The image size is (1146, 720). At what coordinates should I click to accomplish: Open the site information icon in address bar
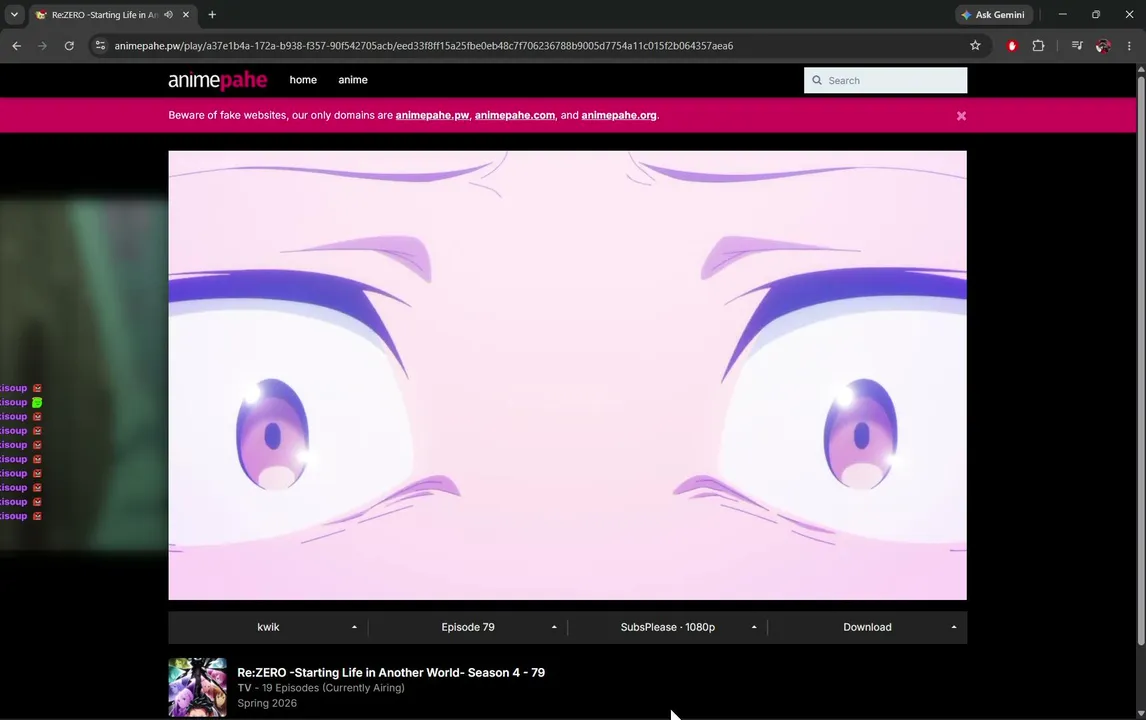(x=101, y=45)
